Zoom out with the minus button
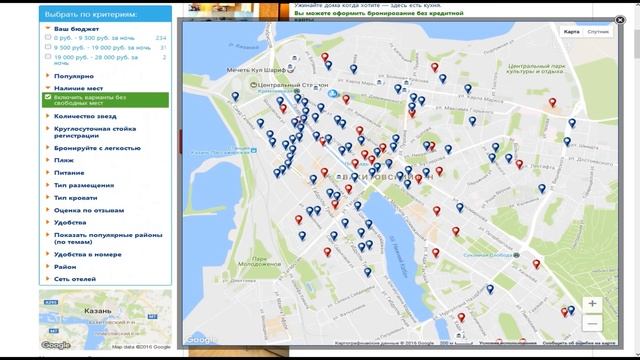Image resolution: width=640 pixels, height=360 pixels. tap(592, 324)
